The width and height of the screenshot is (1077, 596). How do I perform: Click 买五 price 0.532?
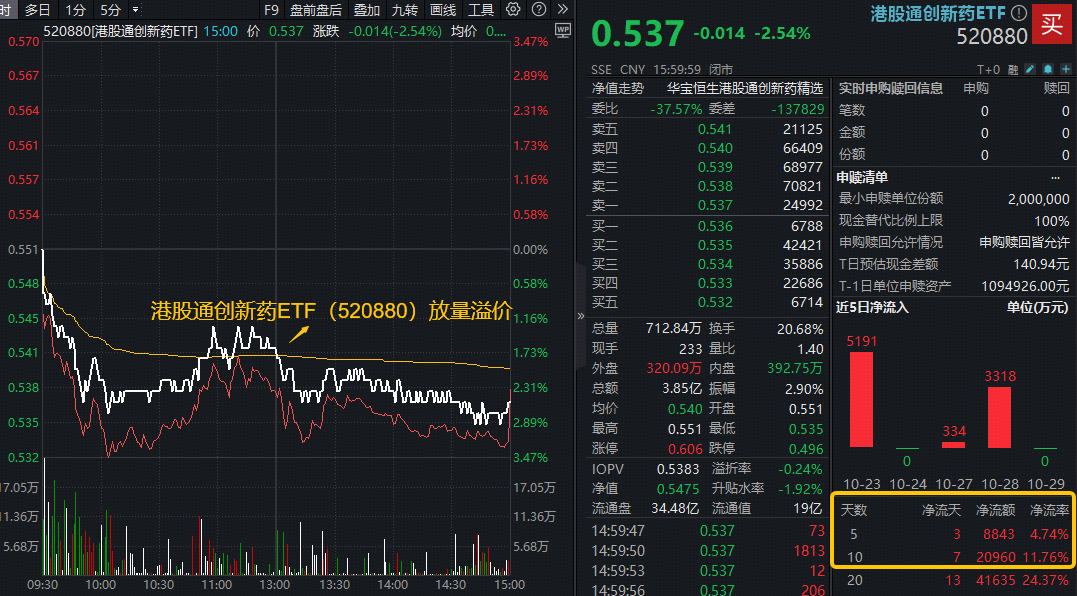(x=715, y=302)
